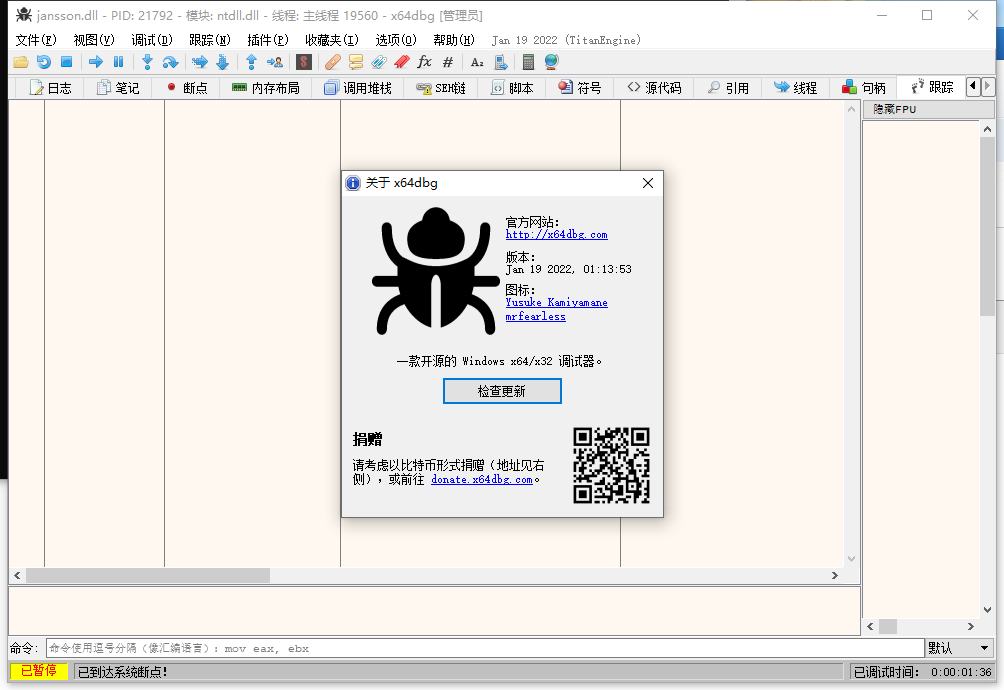Open the Scylla plugin icon

click(304, 62)
